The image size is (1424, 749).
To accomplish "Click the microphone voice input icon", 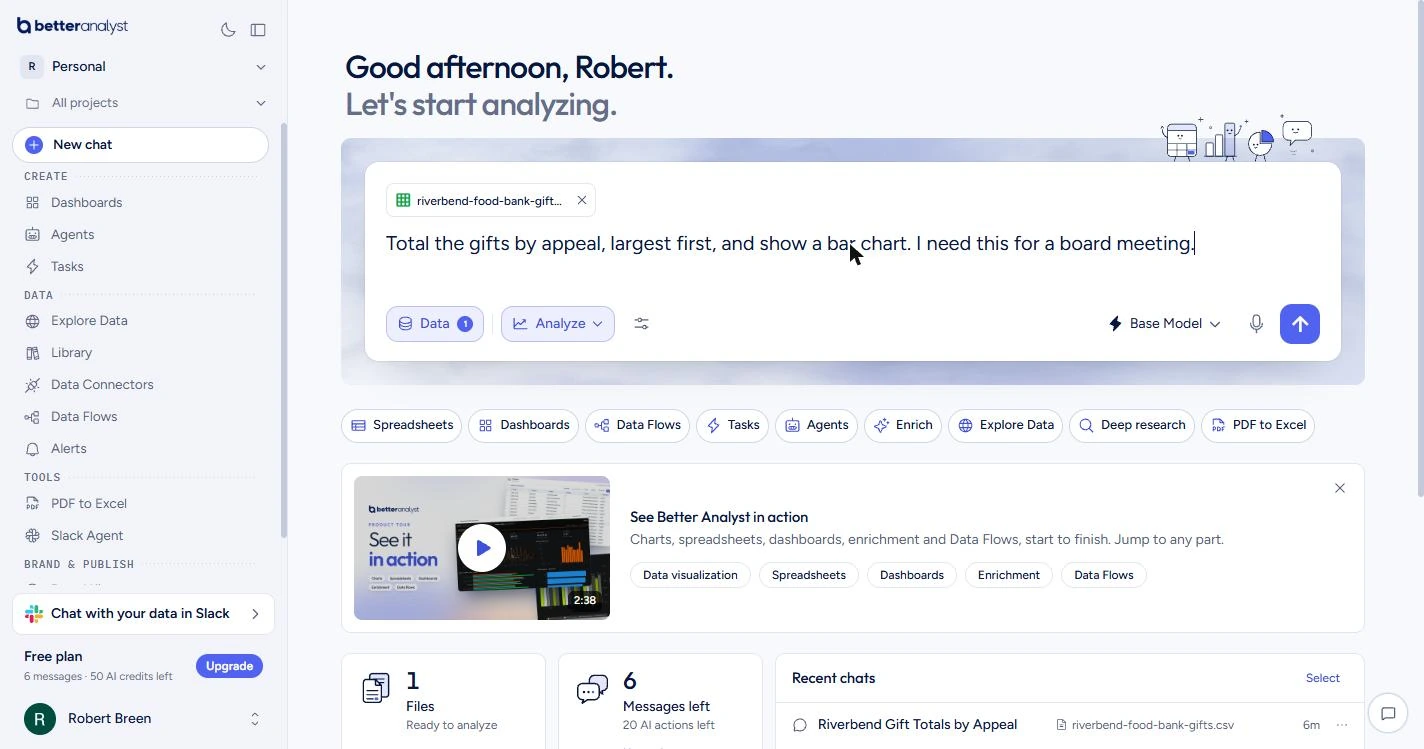I will coord(1256,324).
